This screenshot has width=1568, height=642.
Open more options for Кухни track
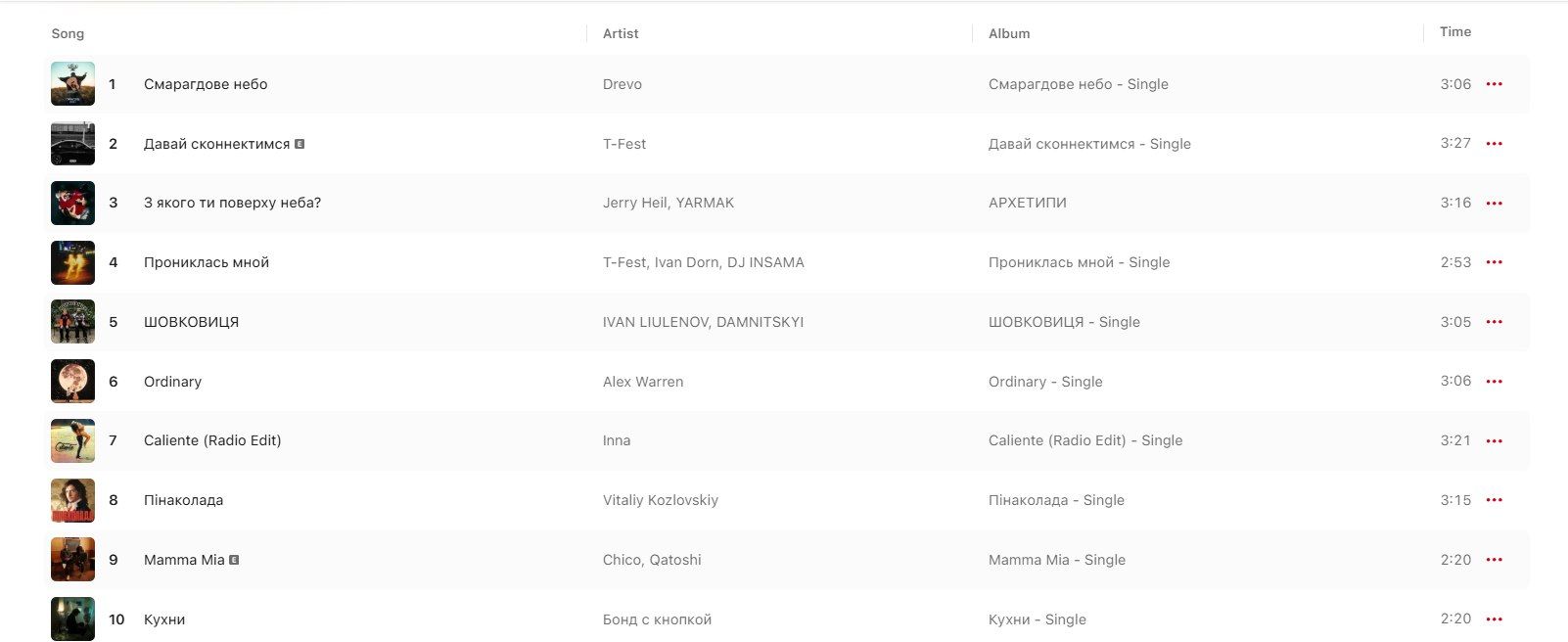[1494, 619]
